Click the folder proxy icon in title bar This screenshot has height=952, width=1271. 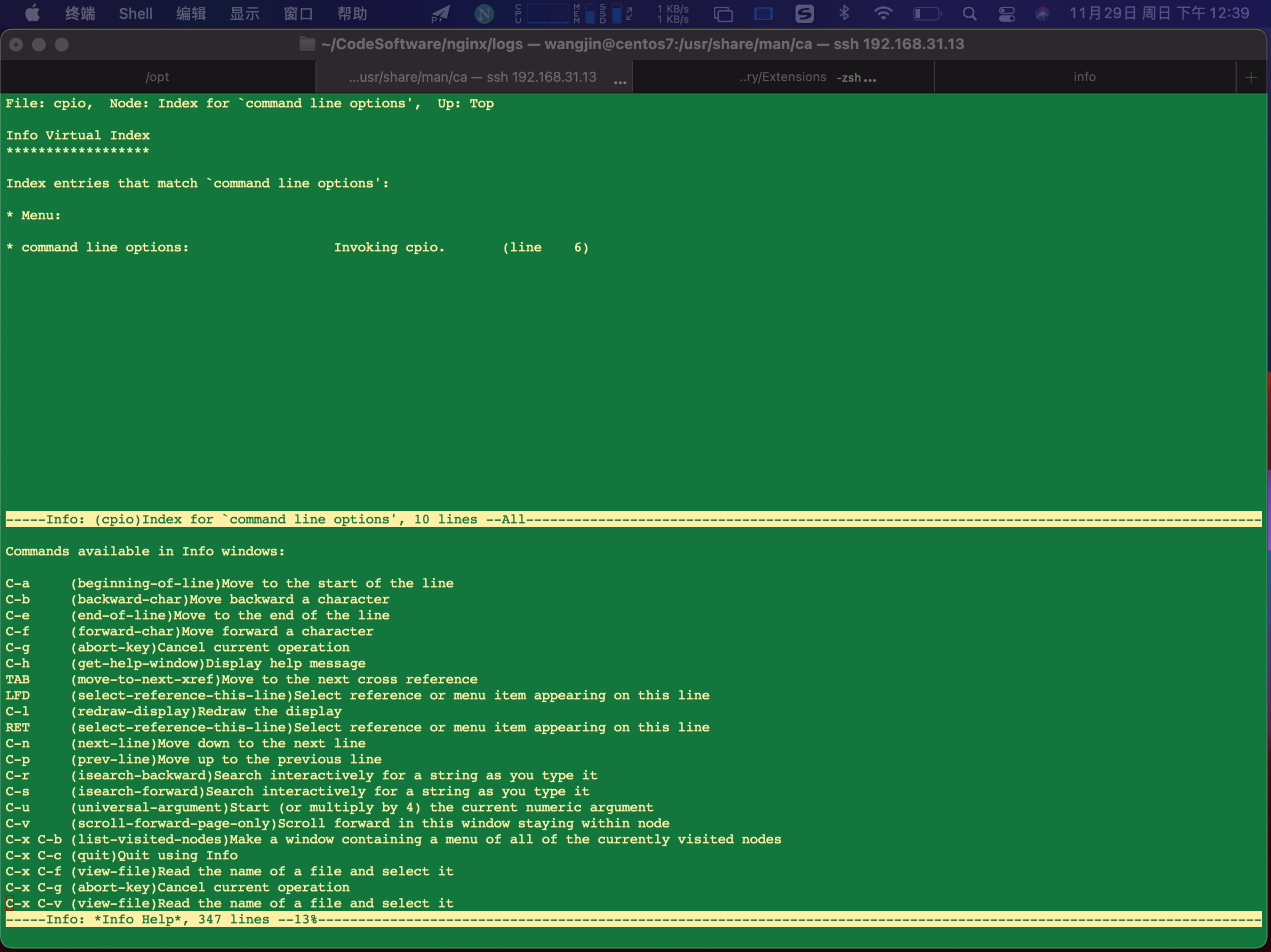point(307,43)
